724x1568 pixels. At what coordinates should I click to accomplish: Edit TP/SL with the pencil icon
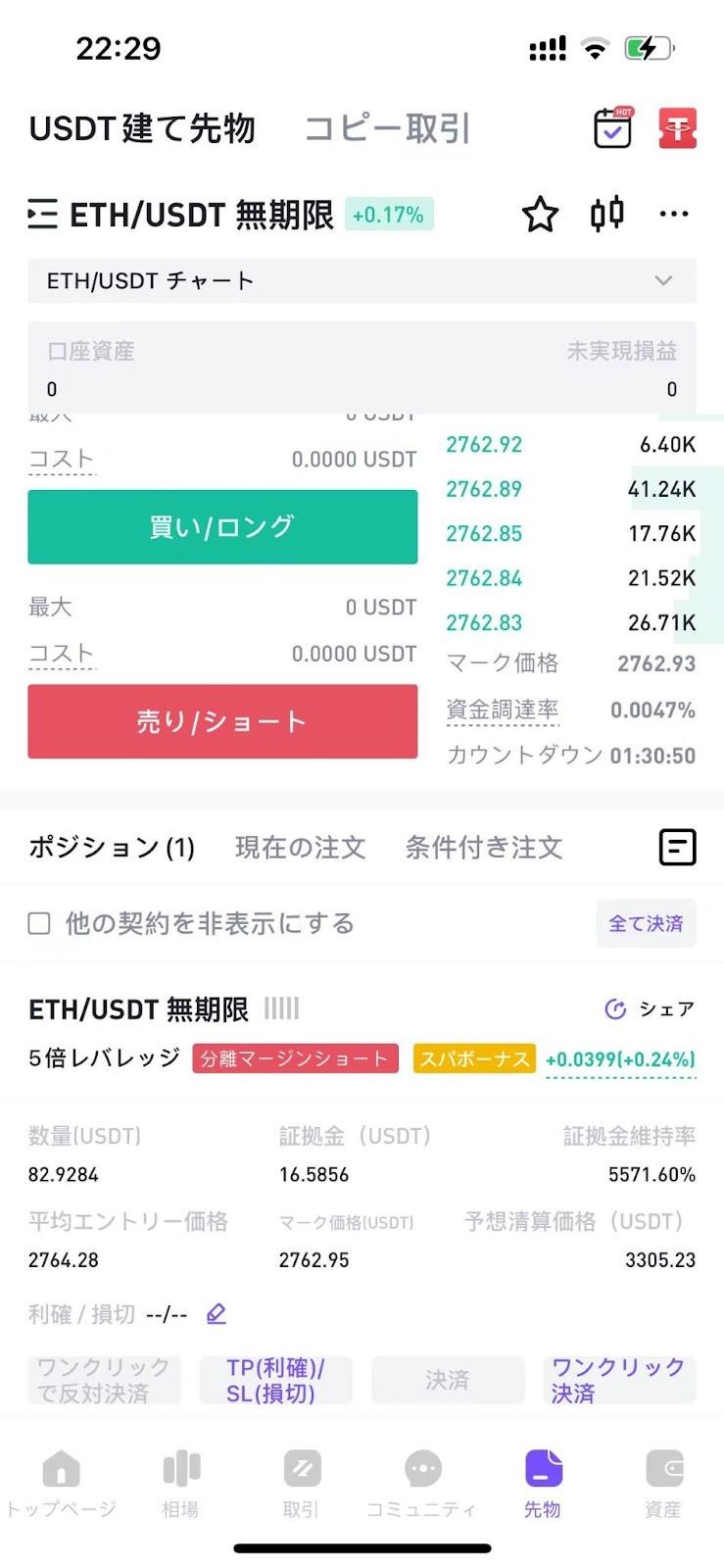tap(217, 1313)
